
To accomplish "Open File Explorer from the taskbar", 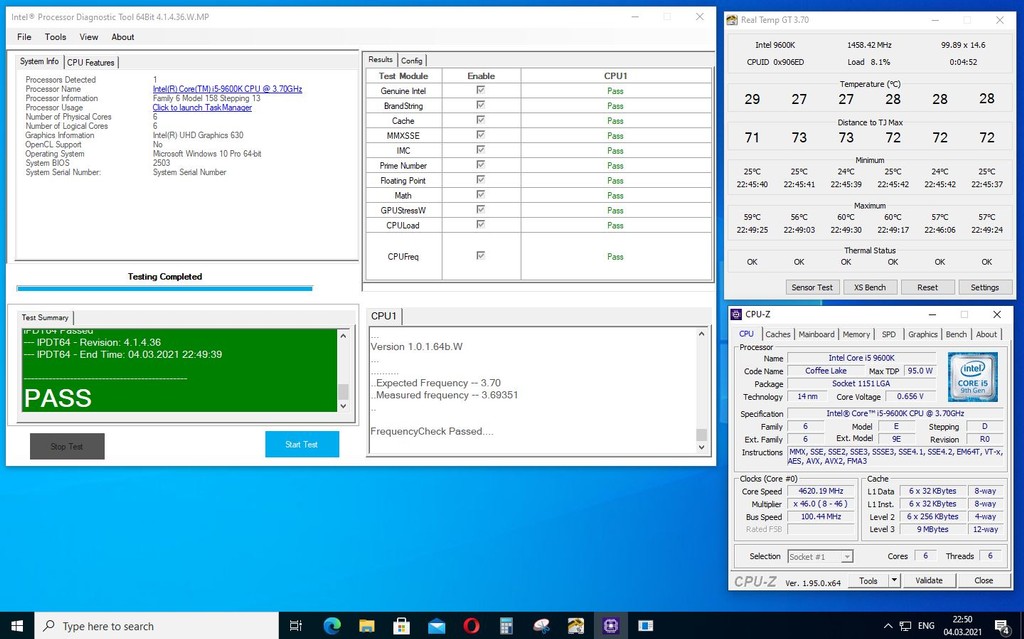I will pos(366,626).
